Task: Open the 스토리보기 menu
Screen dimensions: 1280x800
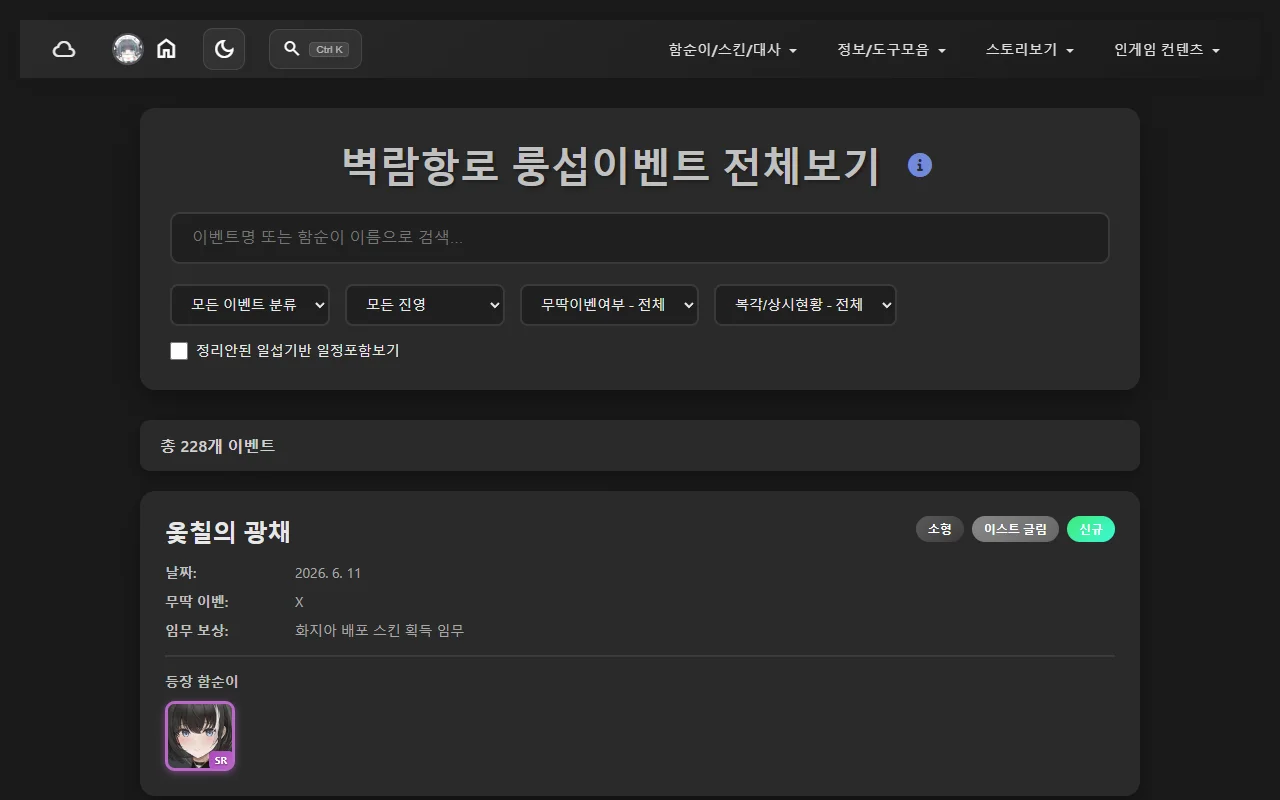Action: [1030, 50]
